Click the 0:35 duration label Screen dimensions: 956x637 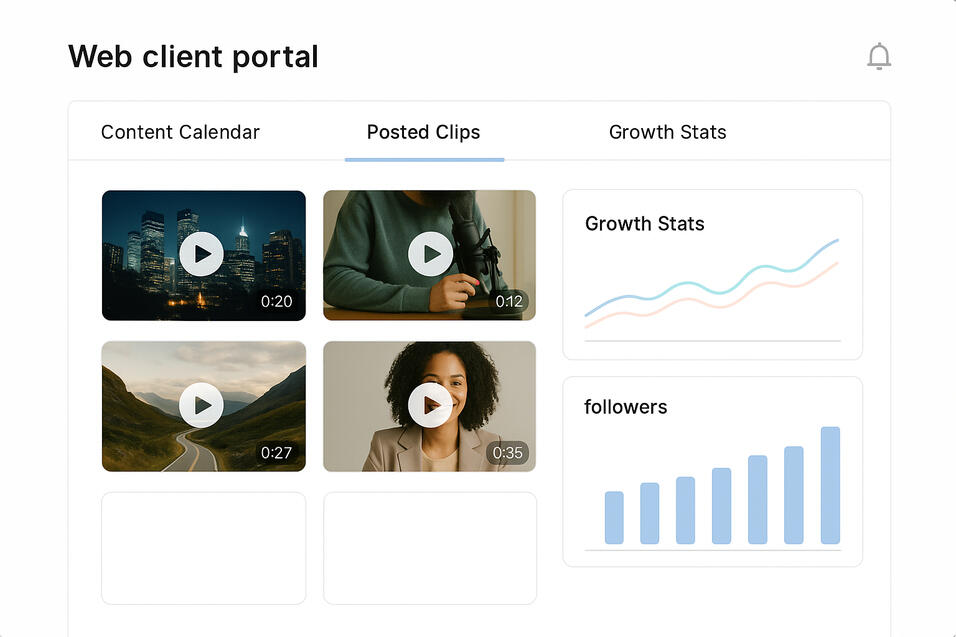pos(508,452)
